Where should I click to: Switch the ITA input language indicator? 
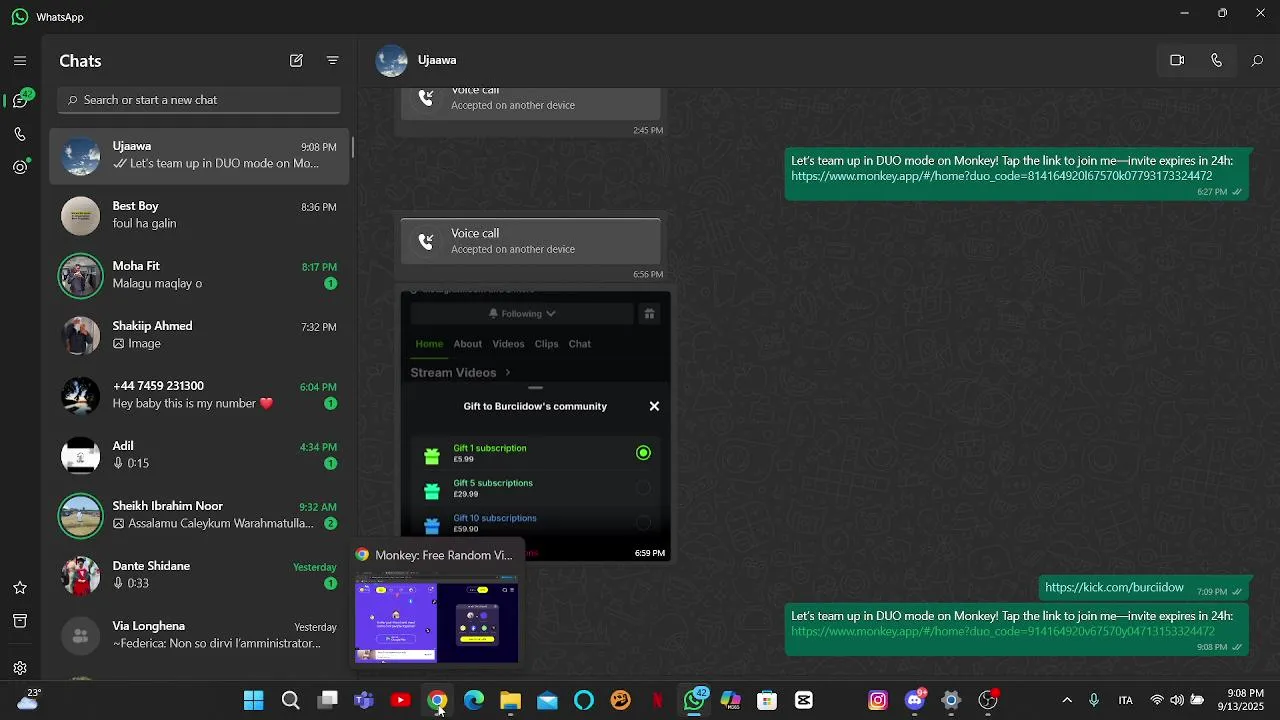coord(1126,700)
